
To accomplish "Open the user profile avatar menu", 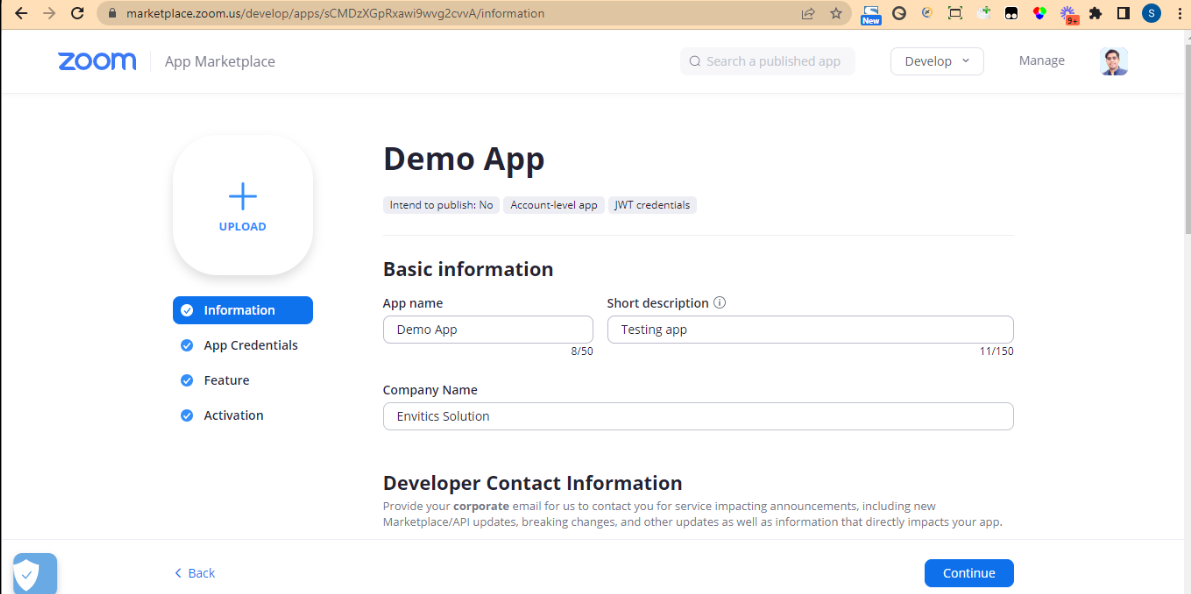I will pyautogui.click(x=1114, y=61).
